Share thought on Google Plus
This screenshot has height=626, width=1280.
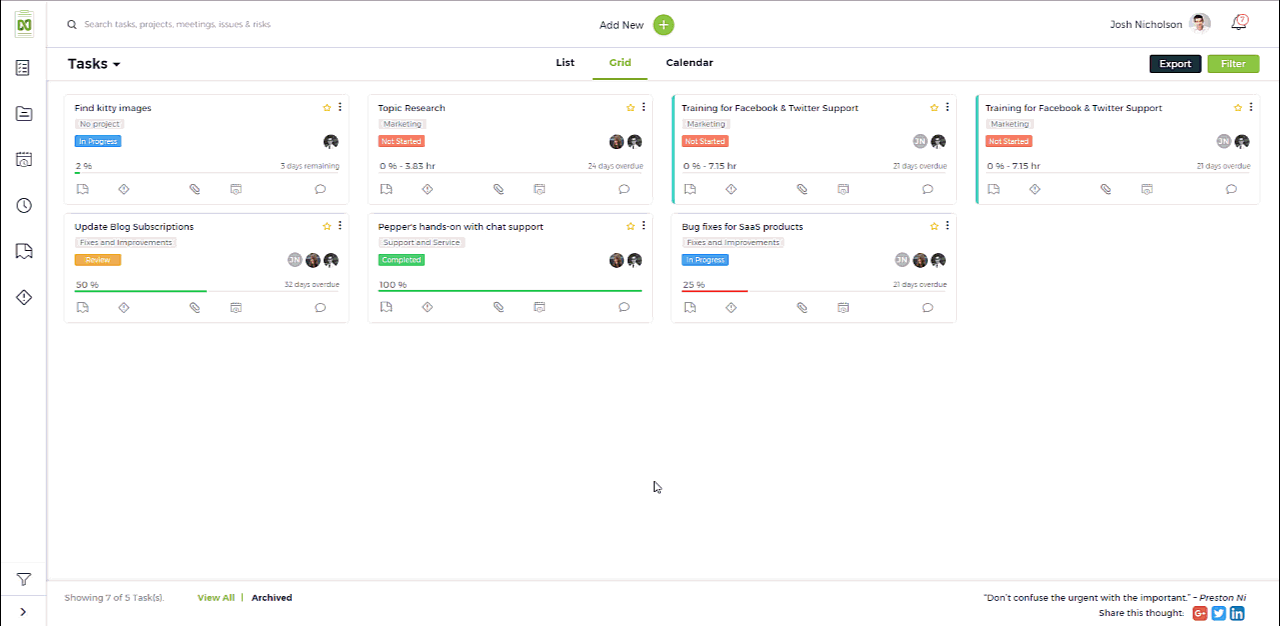click(1200, 613)
